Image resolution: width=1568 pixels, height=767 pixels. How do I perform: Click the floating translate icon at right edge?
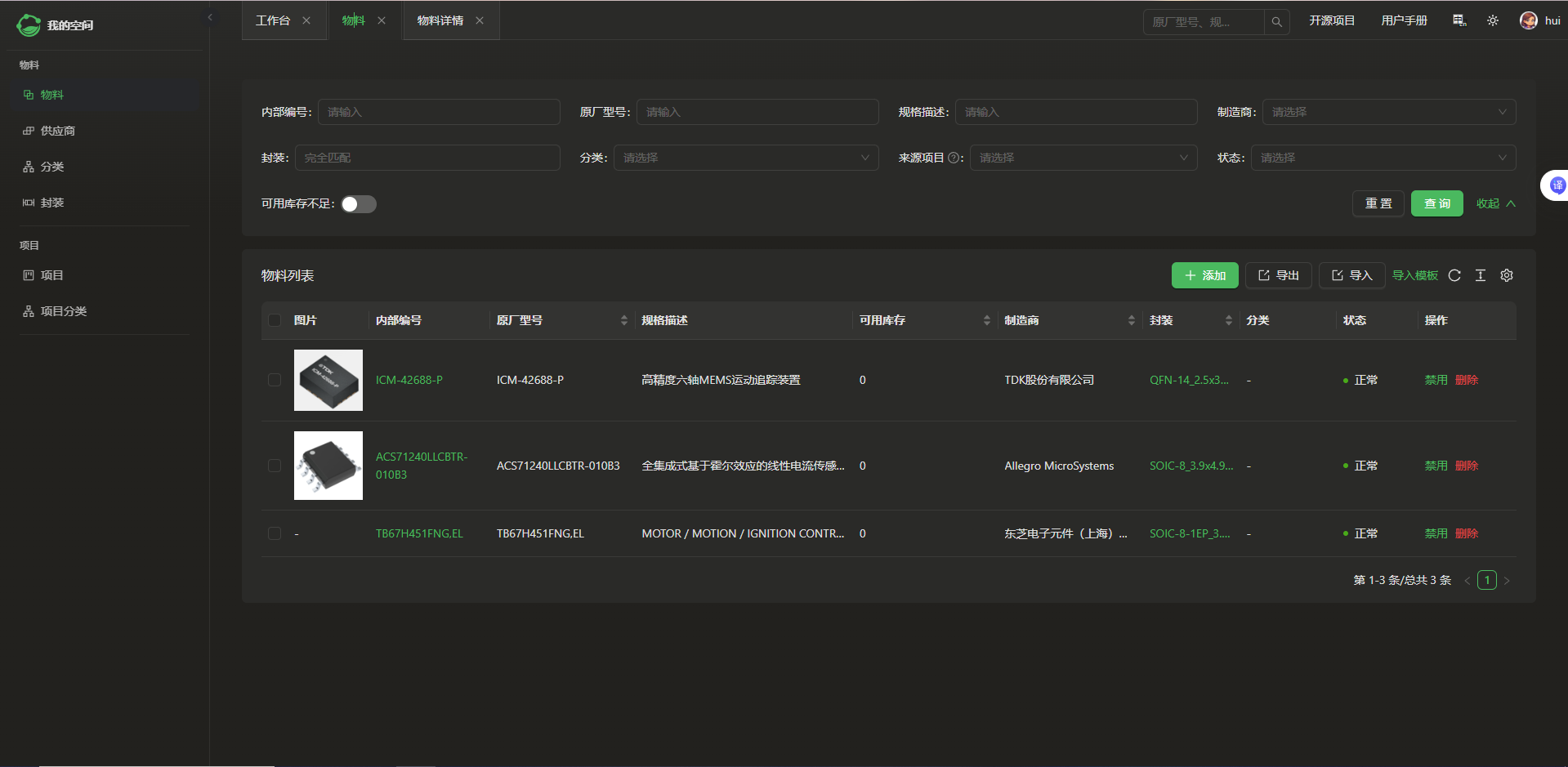[1557, 185]
